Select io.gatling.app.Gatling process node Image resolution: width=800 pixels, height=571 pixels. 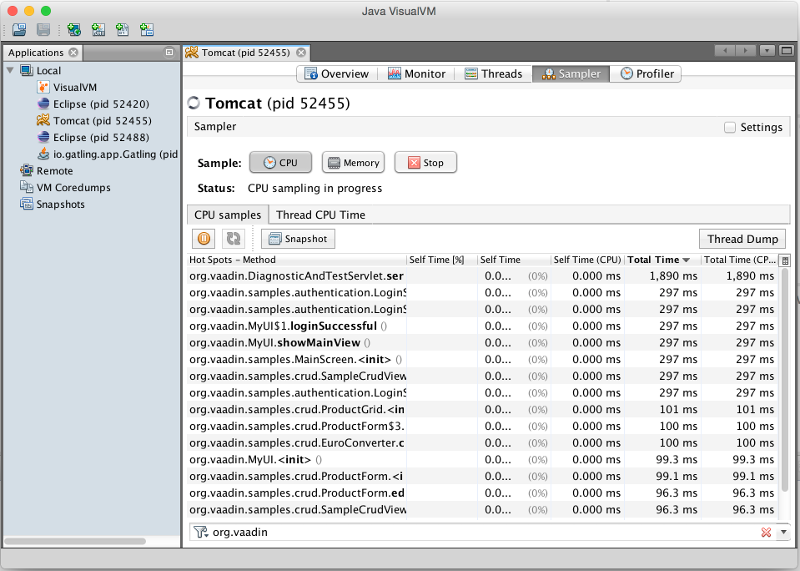(x=108, y=154)
